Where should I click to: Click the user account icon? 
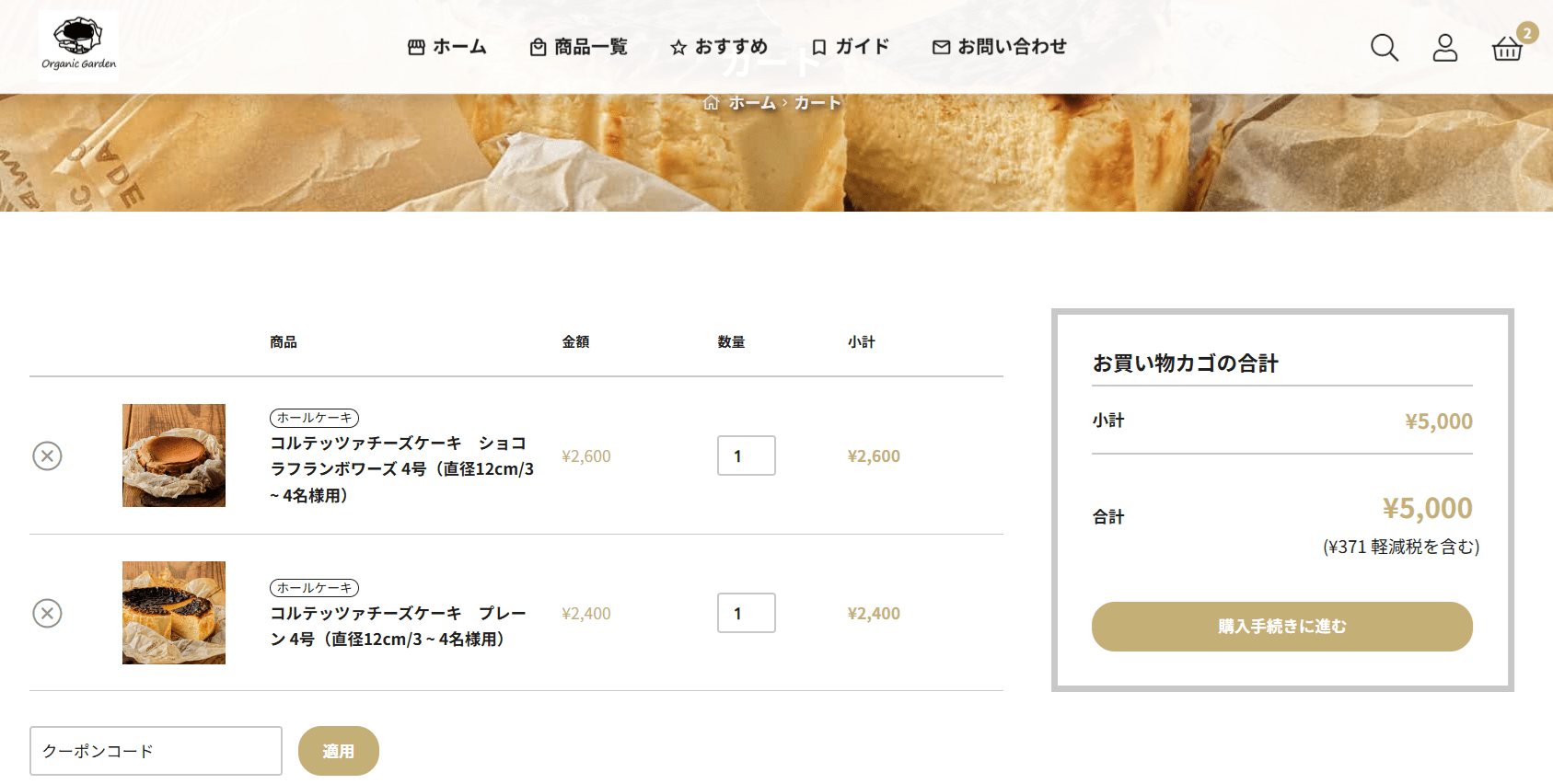click(1444, 47)
